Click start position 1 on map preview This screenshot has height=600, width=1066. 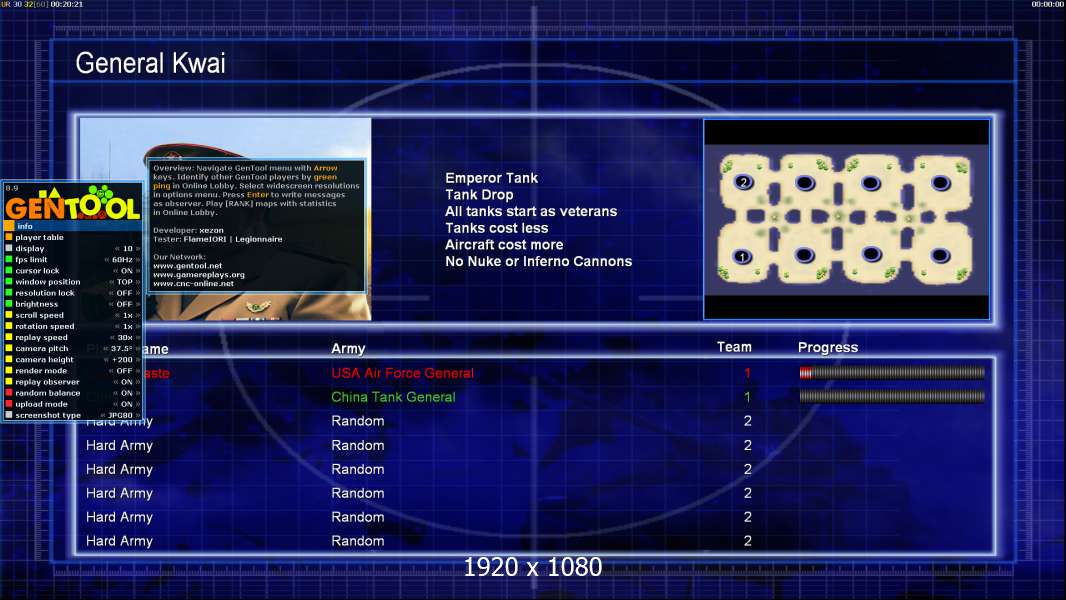click(x=742, y=257)
